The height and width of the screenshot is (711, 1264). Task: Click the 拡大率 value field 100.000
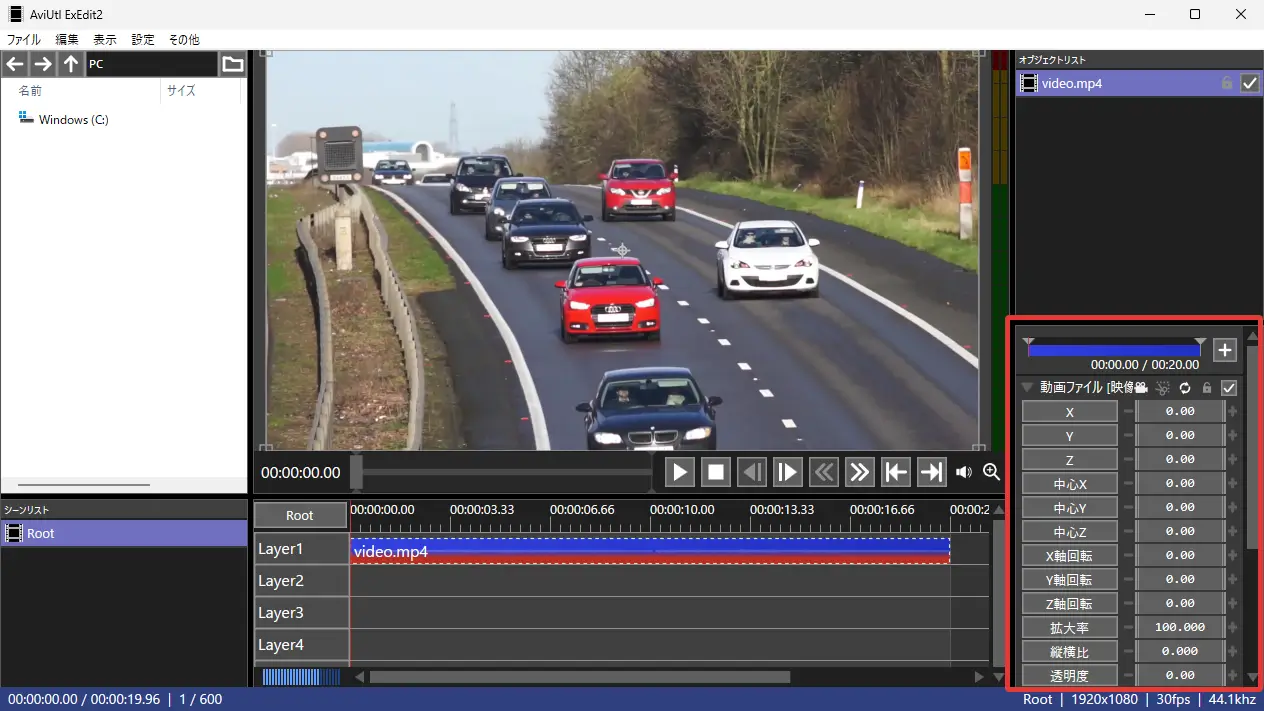1180,627
